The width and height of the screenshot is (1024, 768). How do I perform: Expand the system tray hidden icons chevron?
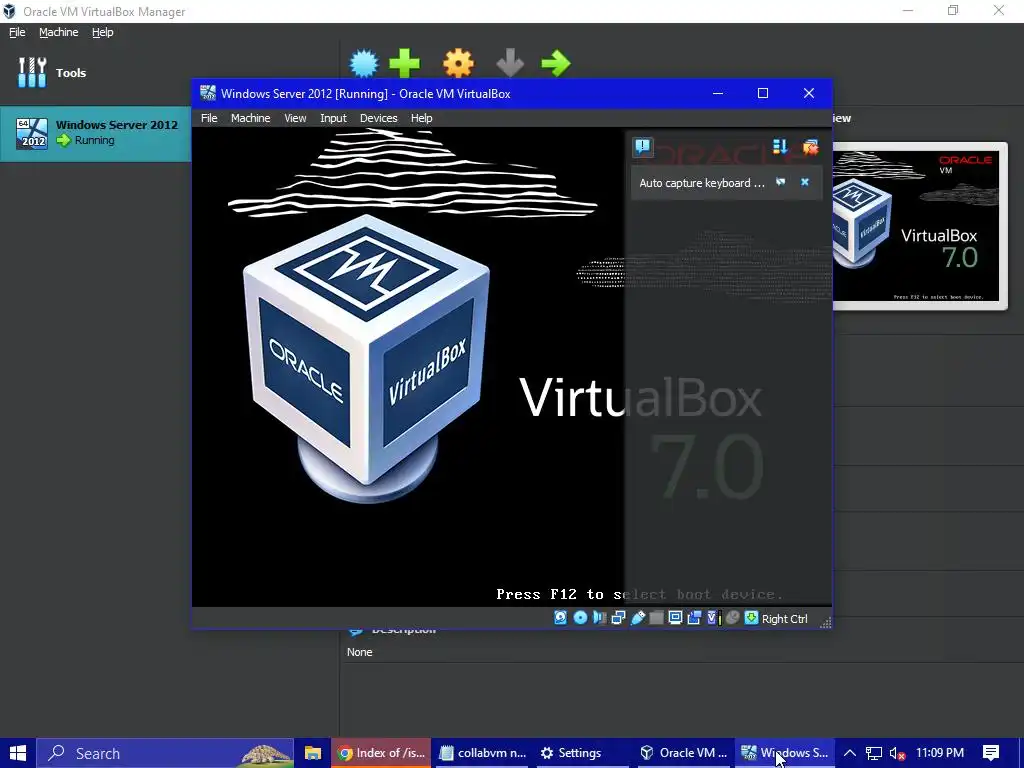point(850,753)
